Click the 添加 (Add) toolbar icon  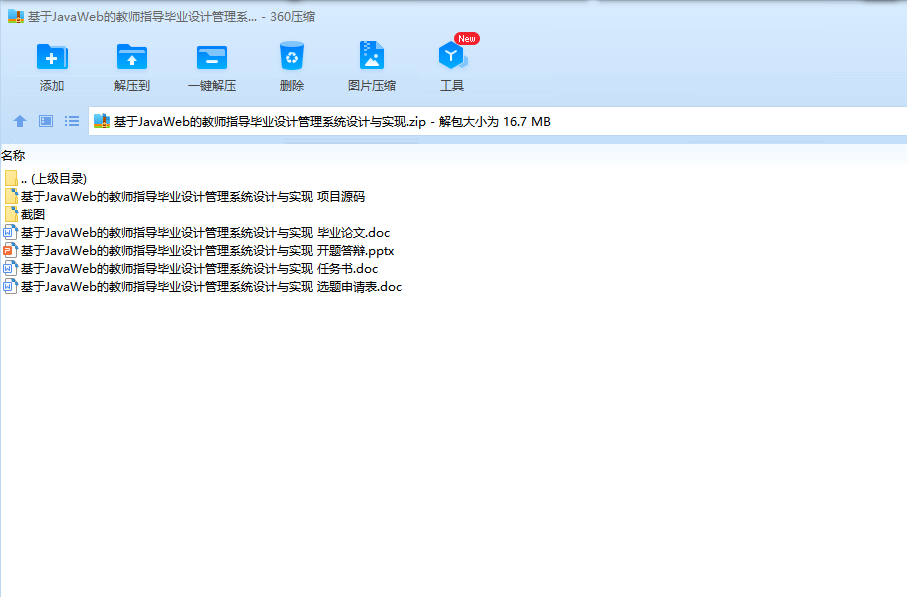click(x=52, y=57)
